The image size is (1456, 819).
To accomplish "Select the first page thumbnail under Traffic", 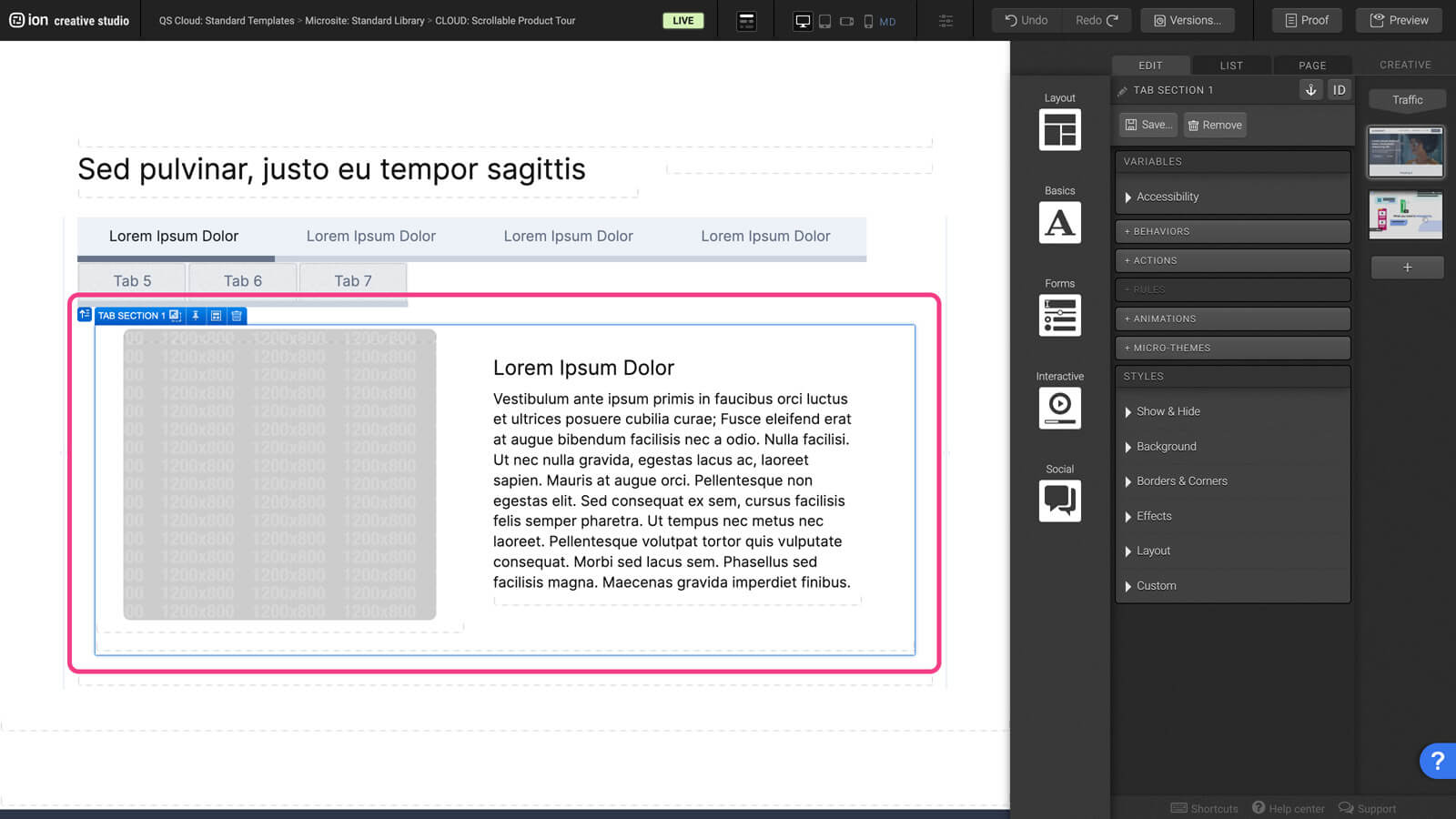I will (1405, 152).
